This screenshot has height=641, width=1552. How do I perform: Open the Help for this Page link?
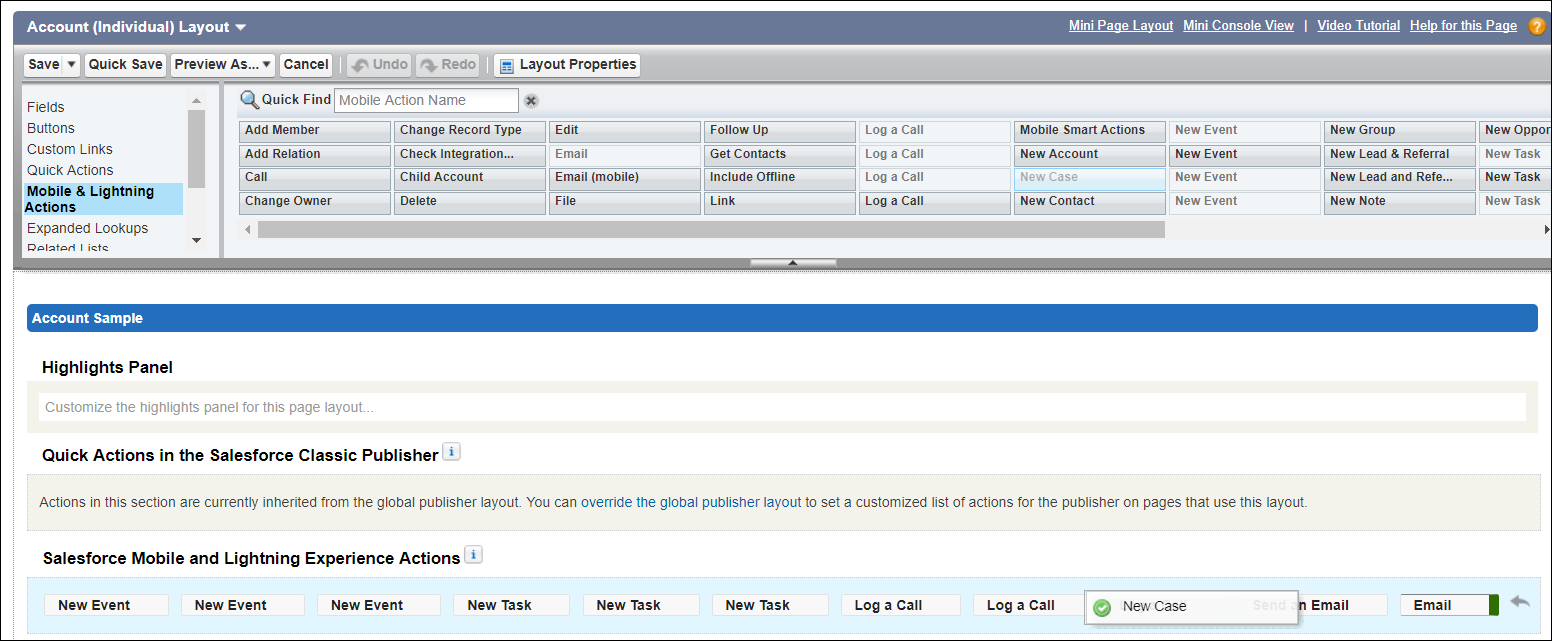pos(1463,26)
